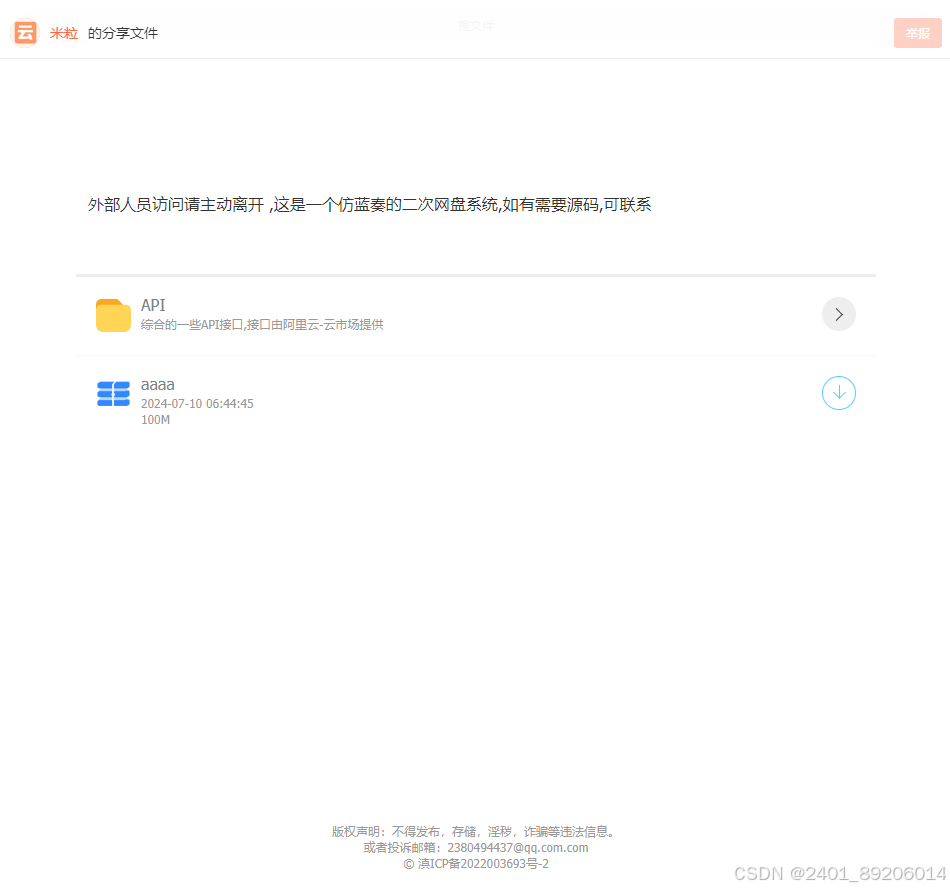Click the 2024-07-10 06:44:45 upload timestamp

197,404
